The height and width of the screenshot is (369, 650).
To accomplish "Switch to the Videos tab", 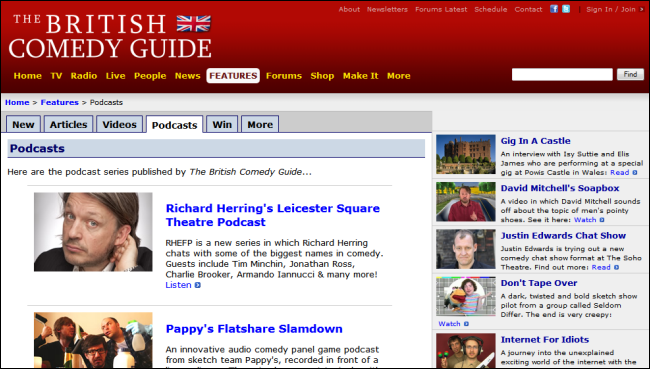I will pos(119,124).
